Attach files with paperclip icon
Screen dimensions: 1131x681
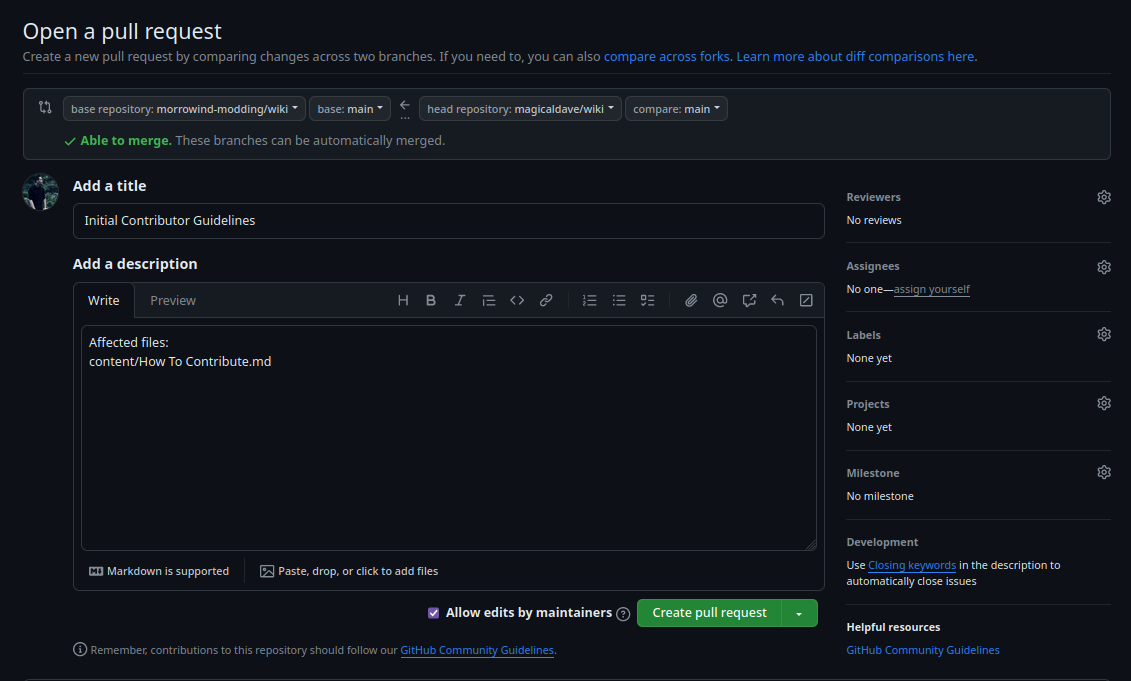click(x=691, y=300)
